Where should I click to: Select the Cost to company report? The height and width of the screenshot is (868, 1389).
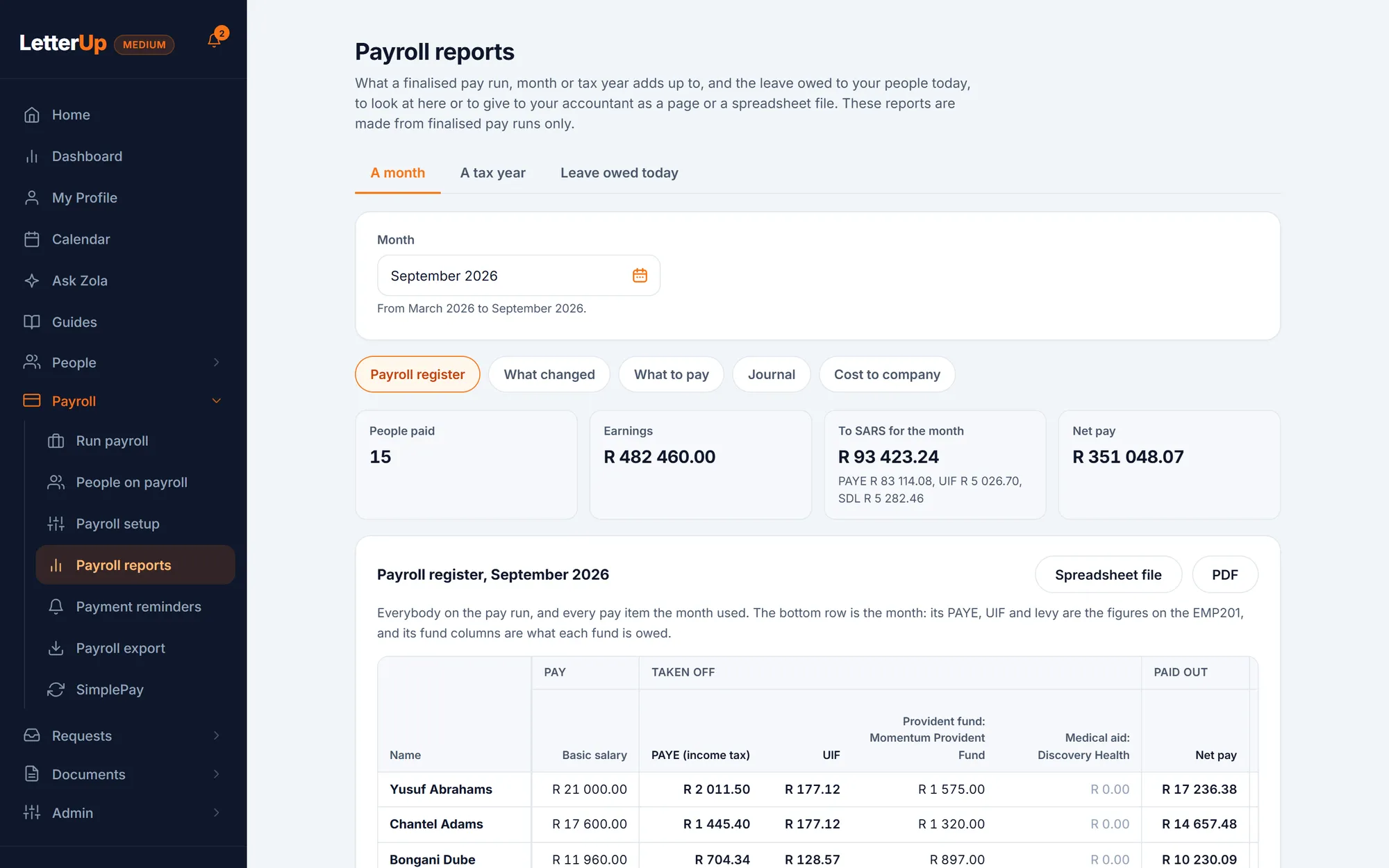click(887, 374)
